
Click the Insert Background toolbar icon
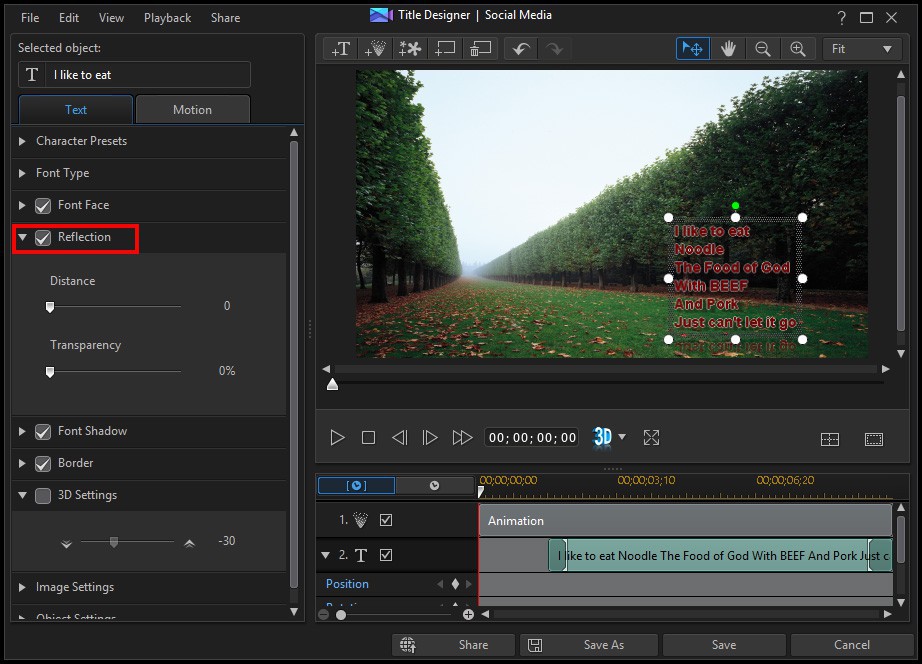pyautogui.click(x=445, y=49)
